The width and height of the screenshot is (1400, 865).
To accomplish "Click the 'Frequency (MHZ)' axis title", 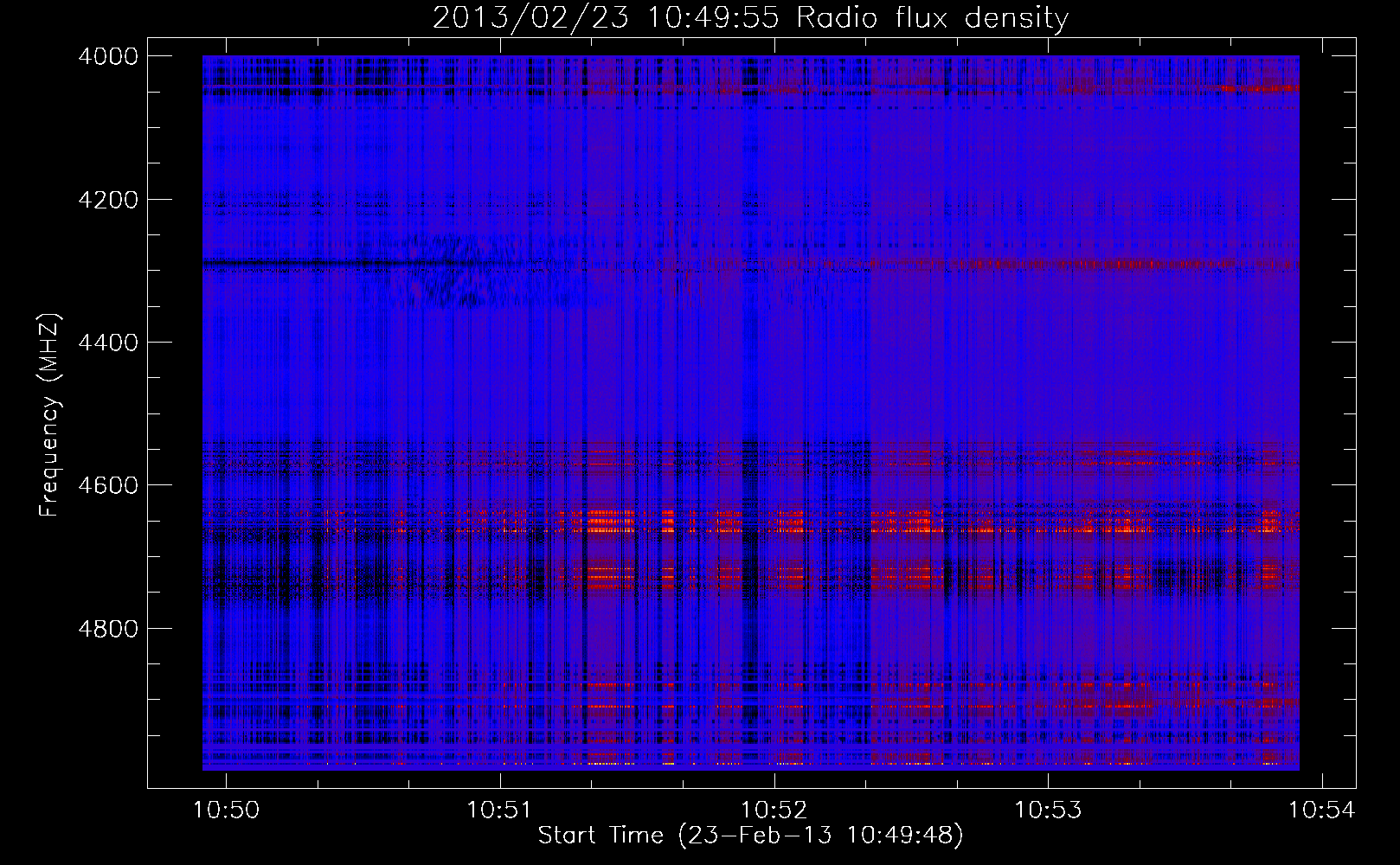I will [x=49, y=415].
